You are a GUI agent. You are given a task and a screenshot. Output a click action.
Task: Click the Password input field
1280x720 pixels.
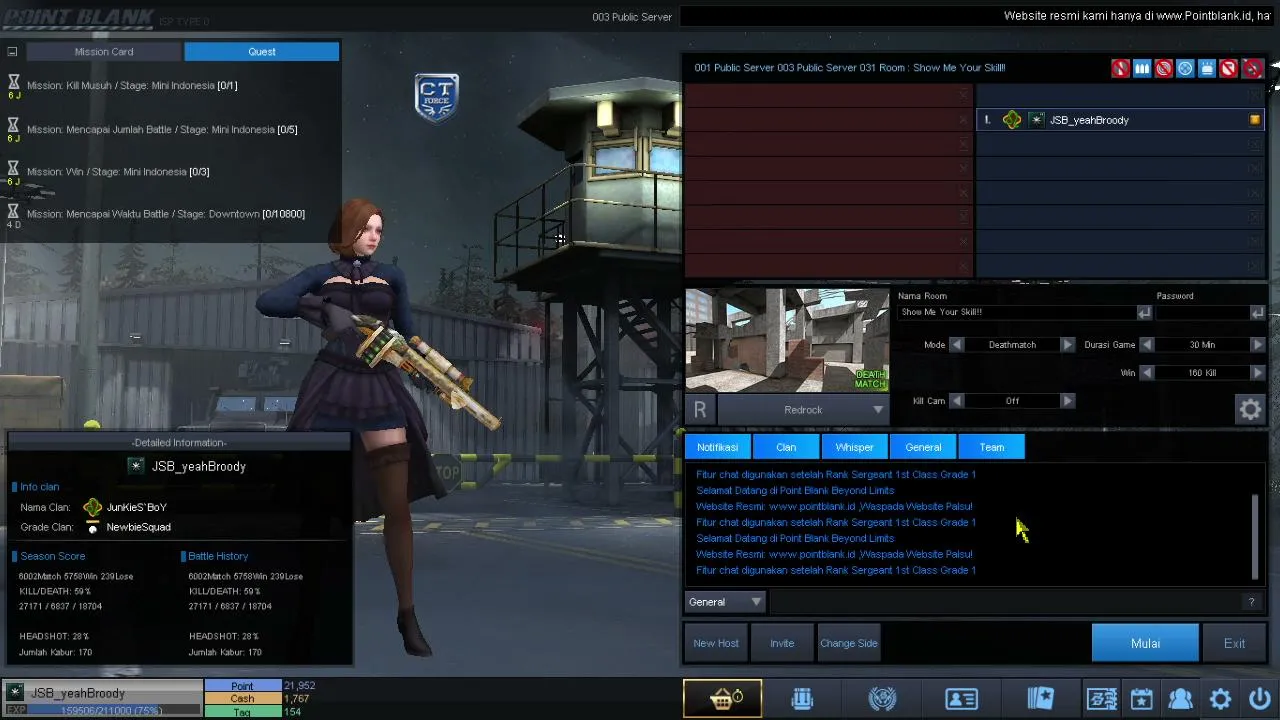pos(1202,313)
